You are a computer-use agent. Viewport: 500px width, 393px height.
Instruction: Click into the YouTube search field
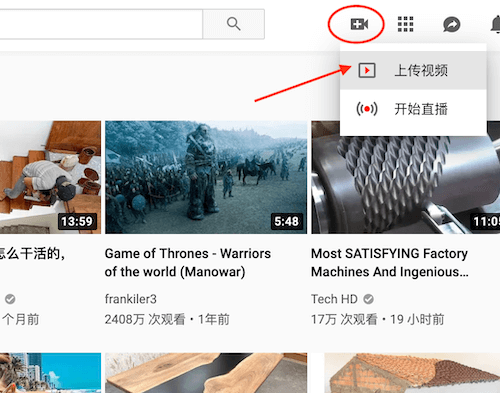(101, 24)
